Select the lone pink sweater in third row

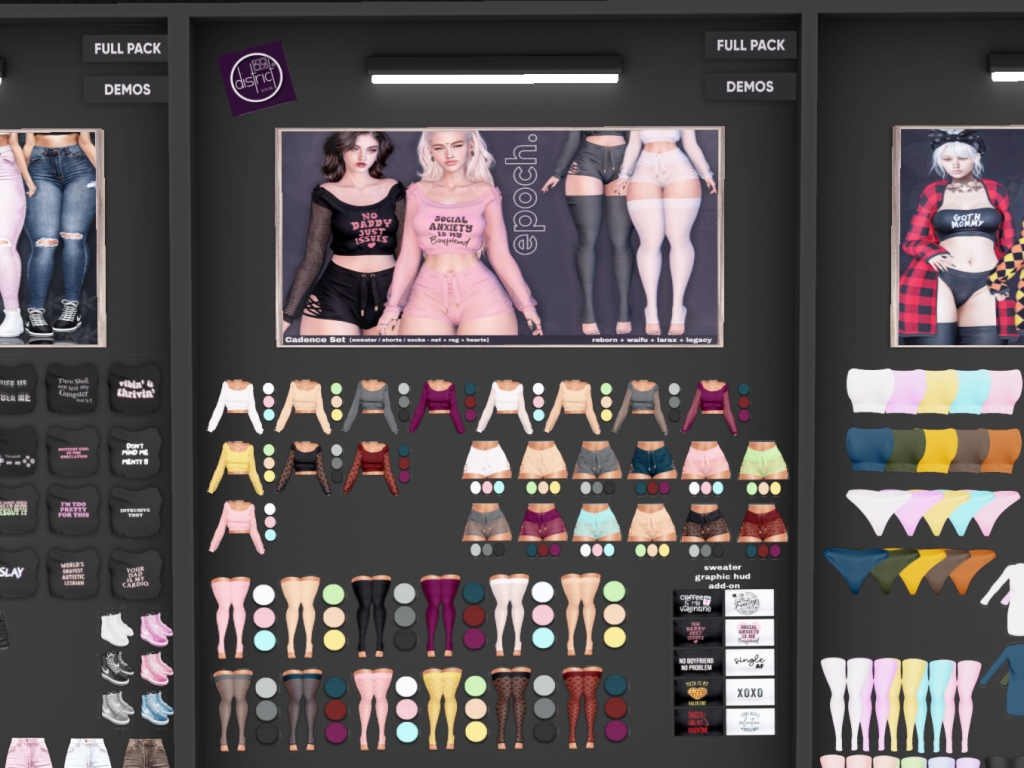click(x=236, y=526)
